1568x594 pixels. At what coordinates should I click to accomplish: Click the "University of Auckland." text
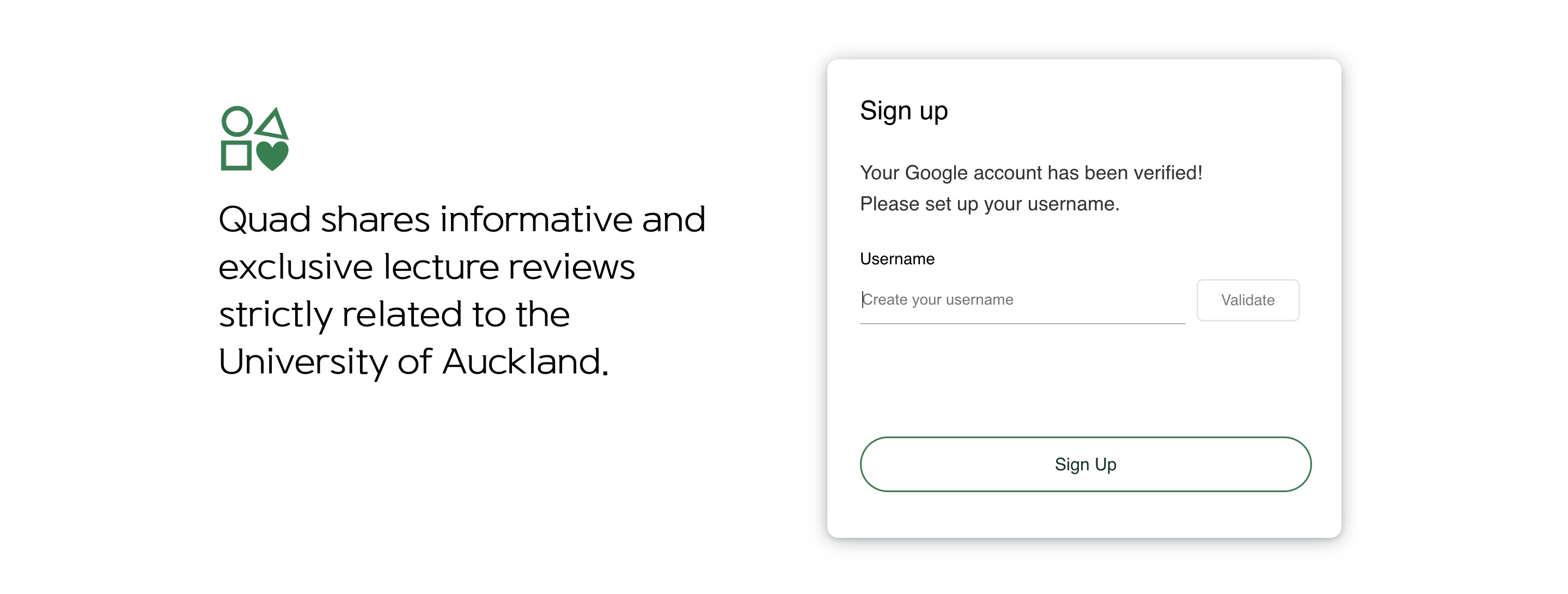tap(413, 362)
